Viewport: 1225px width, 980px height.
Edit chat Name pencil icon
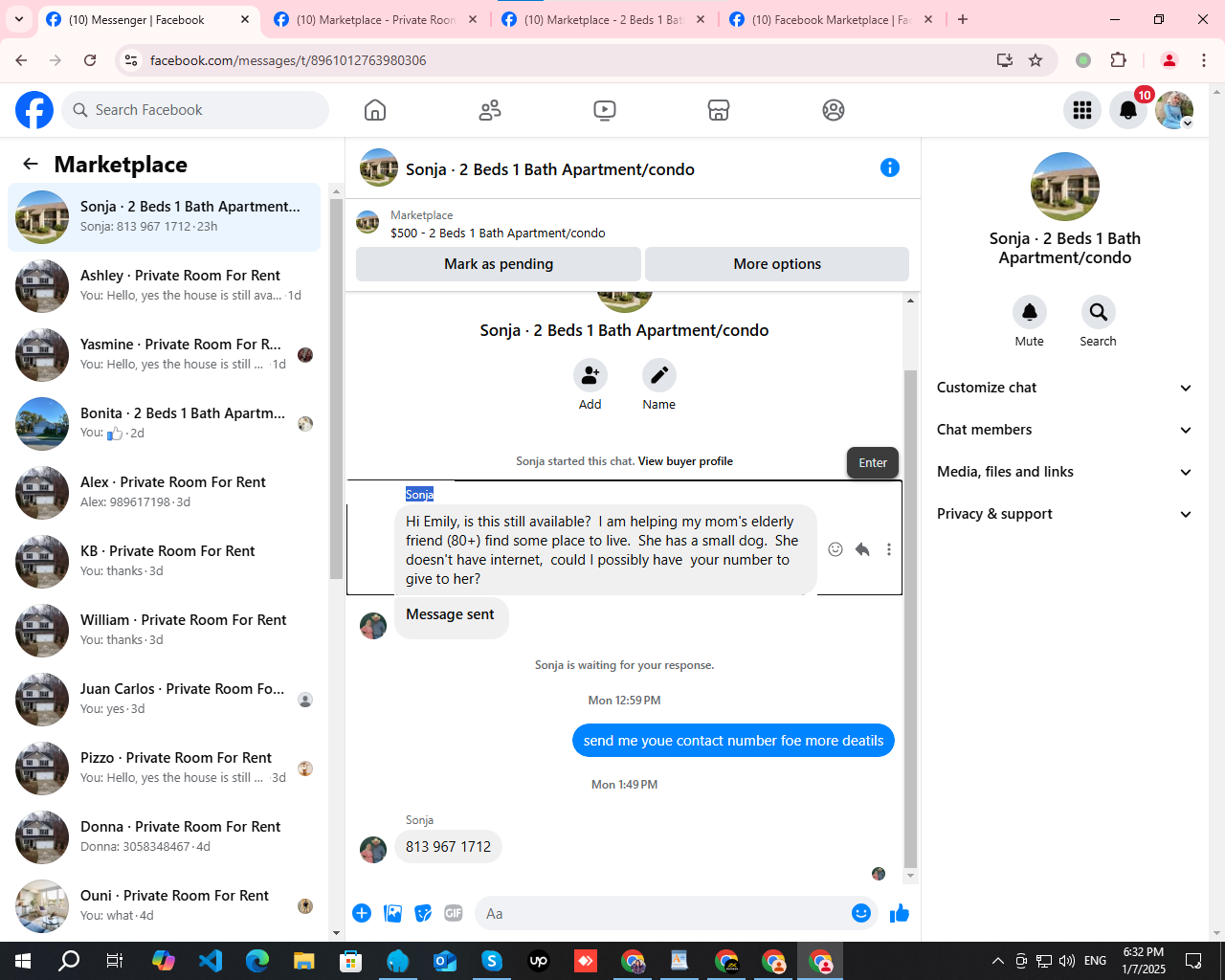[x=659, y=375]
